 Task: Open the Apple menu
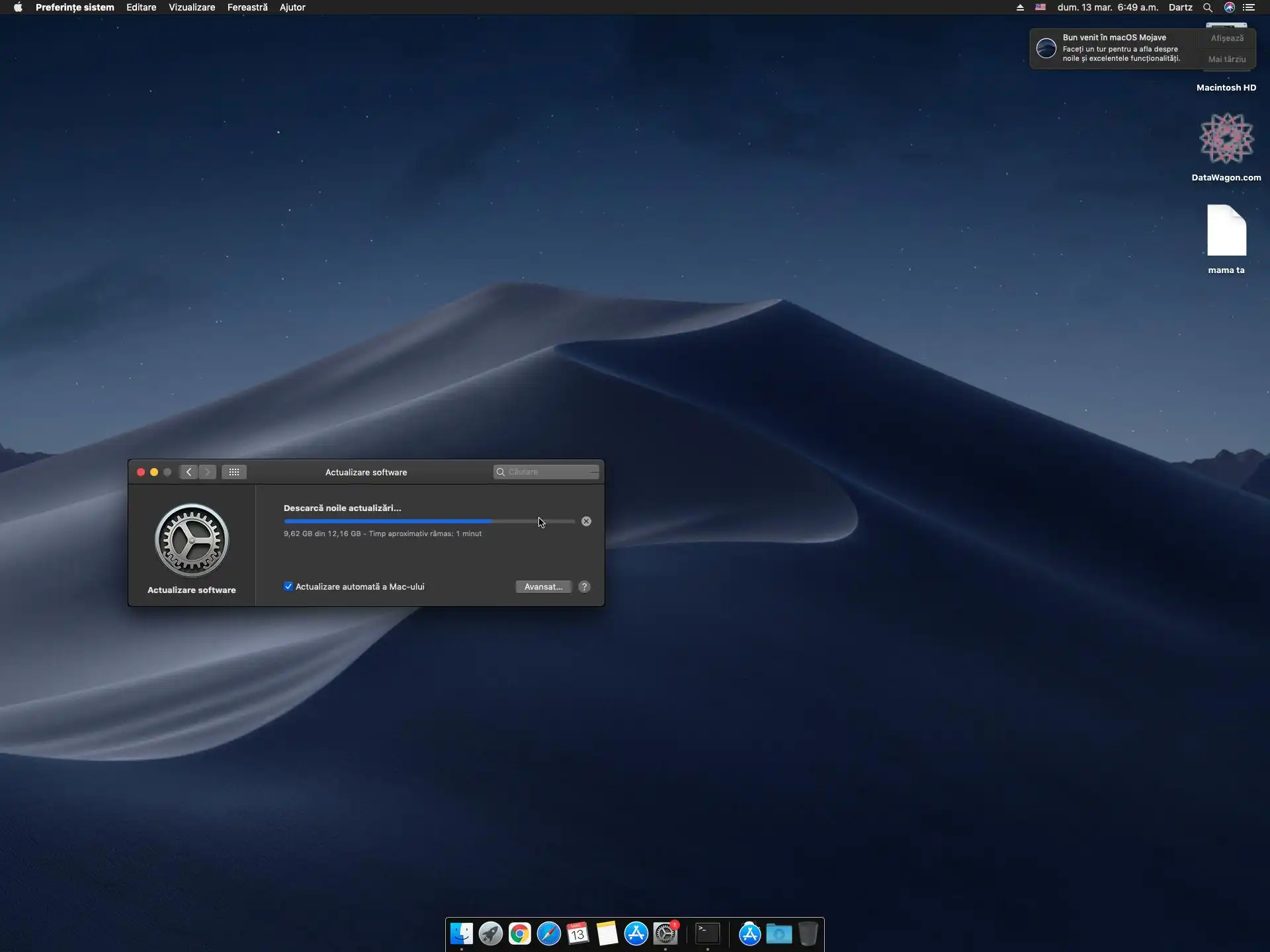pos(18,7)
